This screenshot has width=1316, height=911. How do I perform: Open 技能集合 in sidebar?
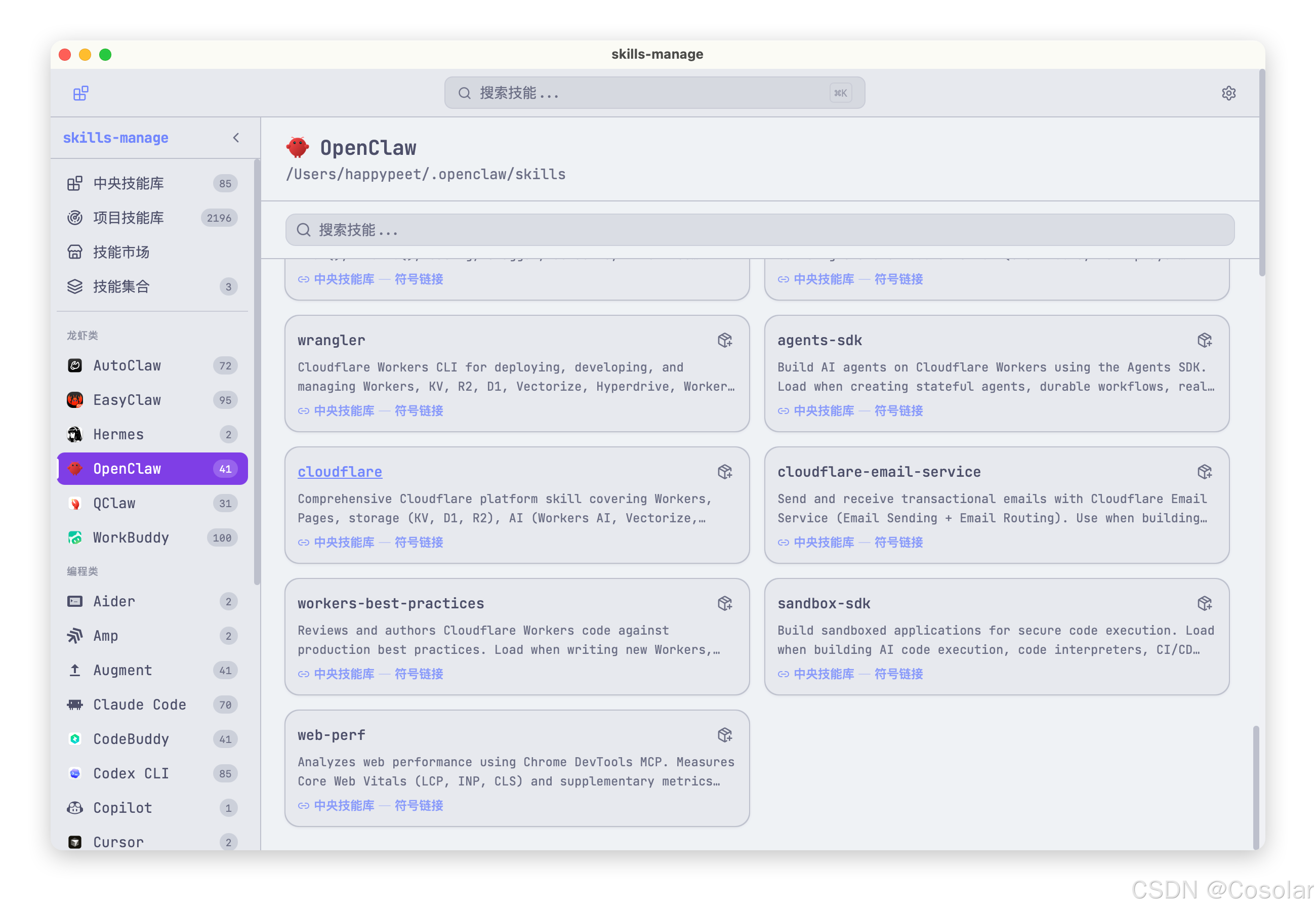click(x=152, y=286)
